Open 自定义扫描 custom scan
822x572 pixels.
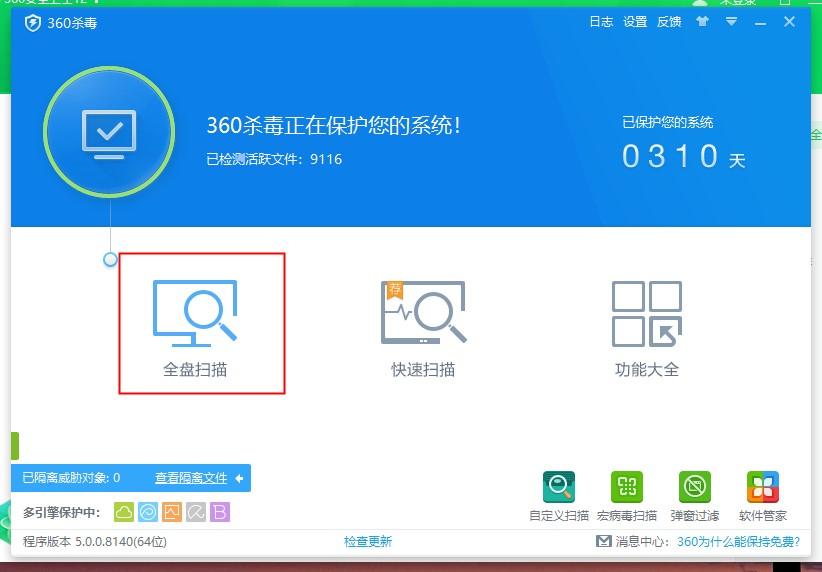(559, 496)
